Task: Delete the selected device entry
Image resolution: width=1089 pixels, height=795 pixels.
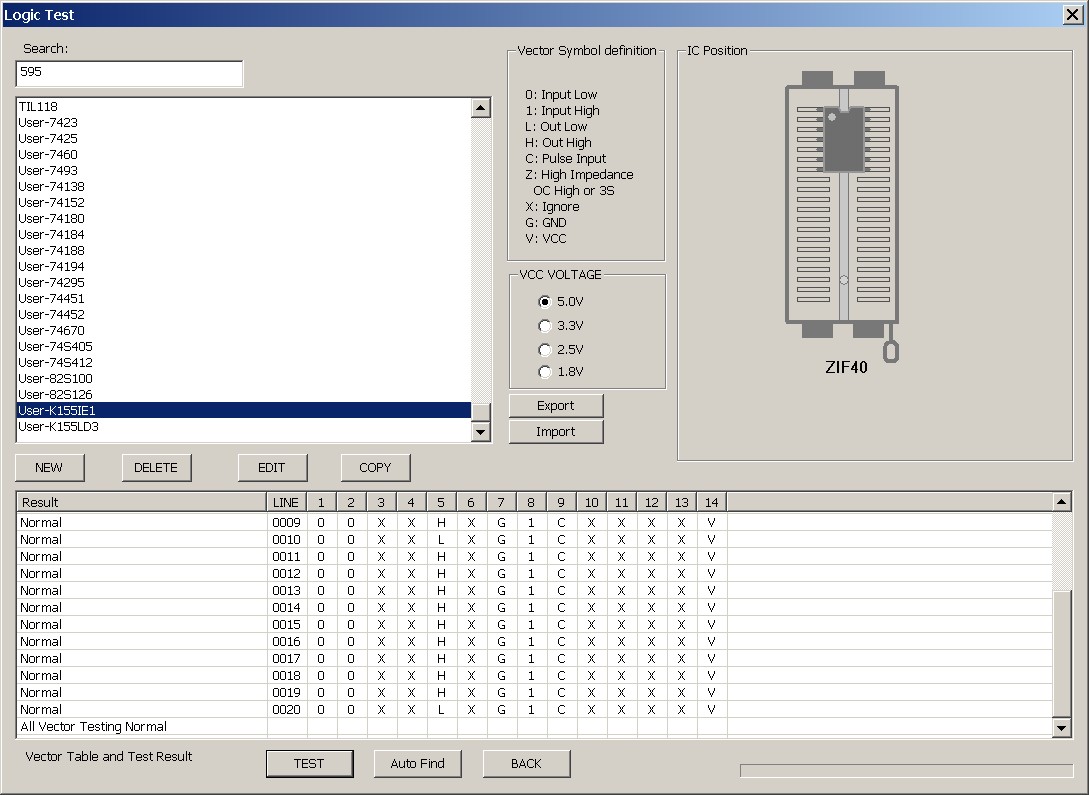Action: tap(156, 467)
